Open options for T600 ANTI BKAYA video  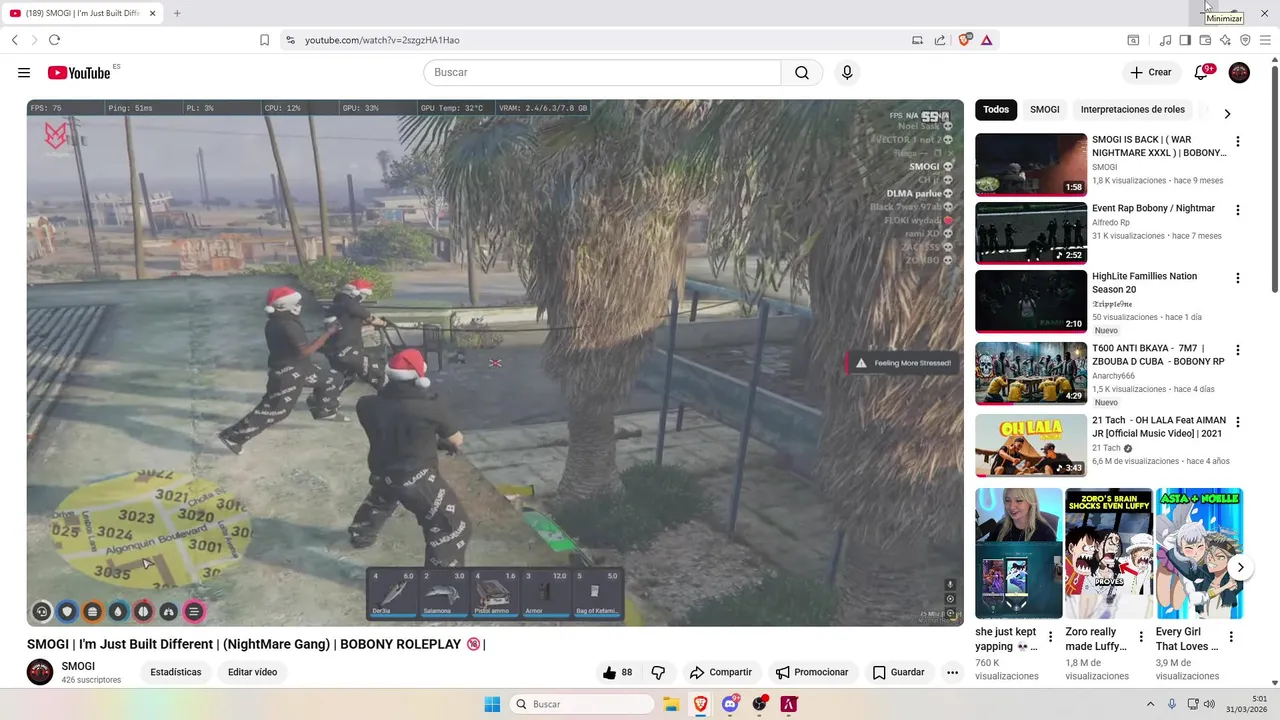1238,350
